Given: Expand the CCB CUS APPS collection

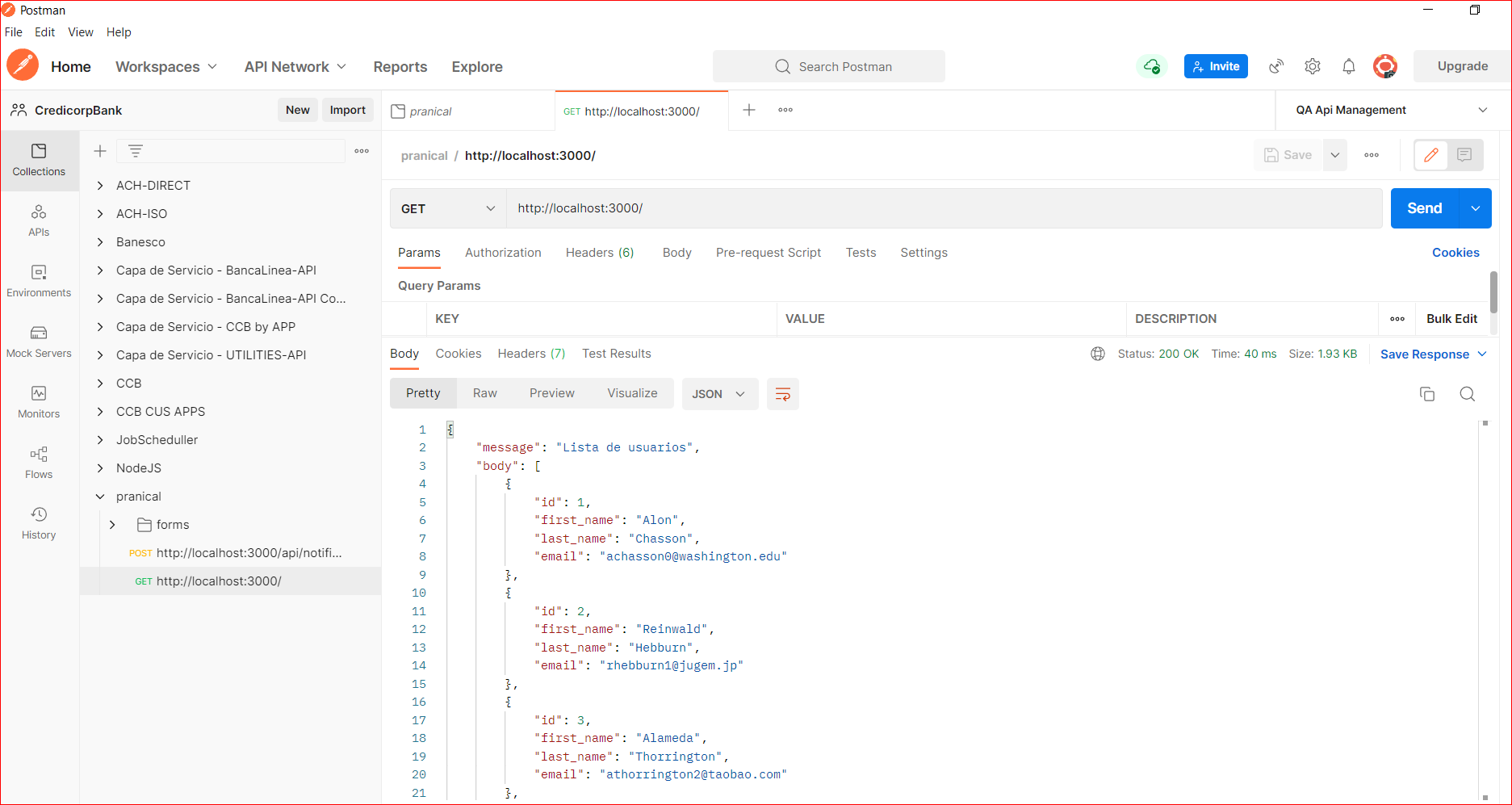Looking at the screenshot, I should click(100, 412).
